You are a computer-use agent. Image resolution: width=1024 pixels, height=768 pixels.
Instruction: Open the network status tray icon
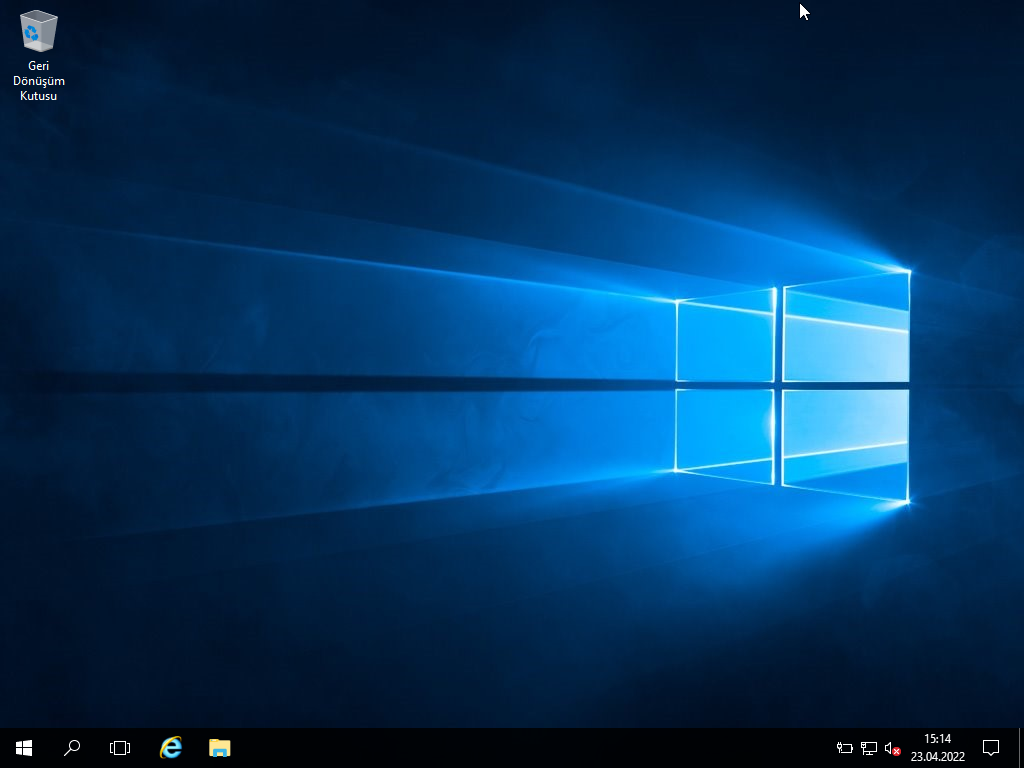868,748
